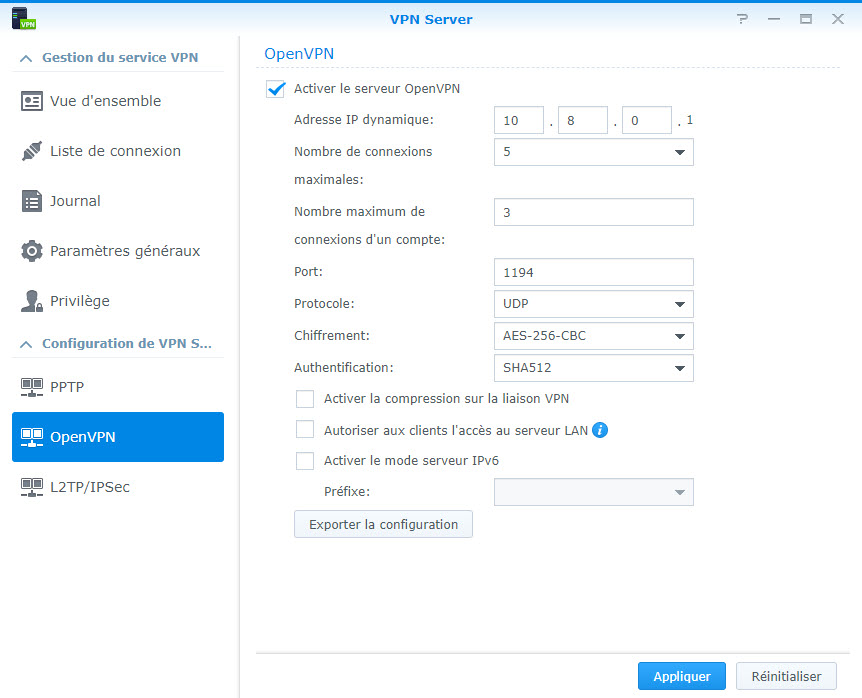Click the Port field showing 1194
Image resolution: width=862 pixels, height=698 pixels.
tap(594, 272)
